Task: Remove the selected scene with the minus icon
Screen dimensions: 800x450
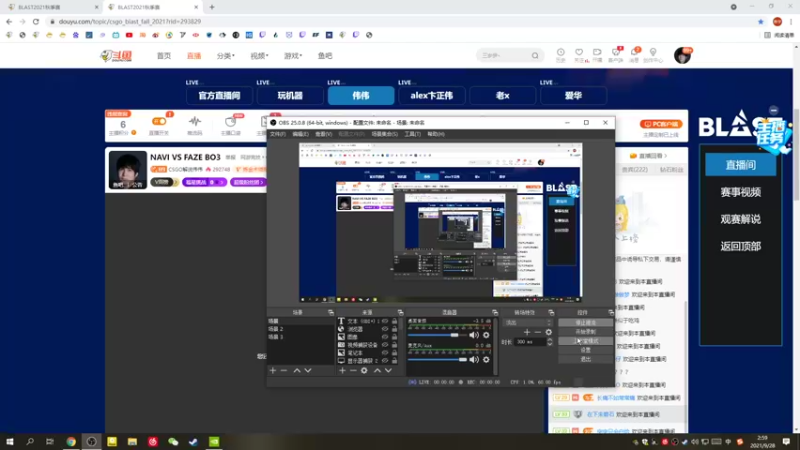Action: 284,370
